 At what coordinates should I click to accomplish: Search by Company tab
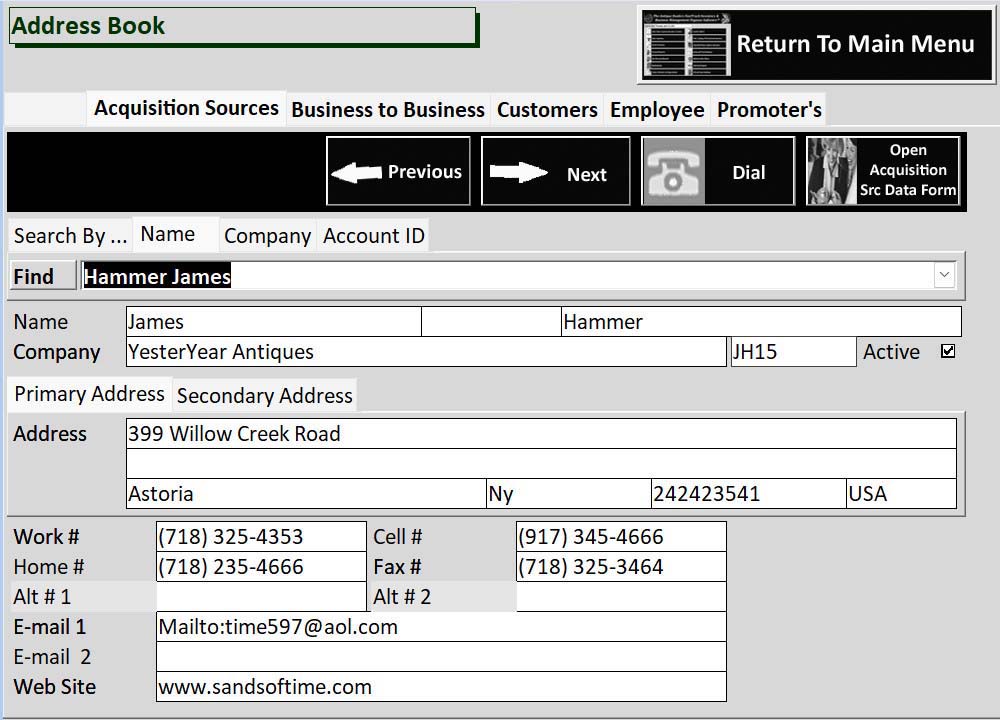click(x=267, y=236)
